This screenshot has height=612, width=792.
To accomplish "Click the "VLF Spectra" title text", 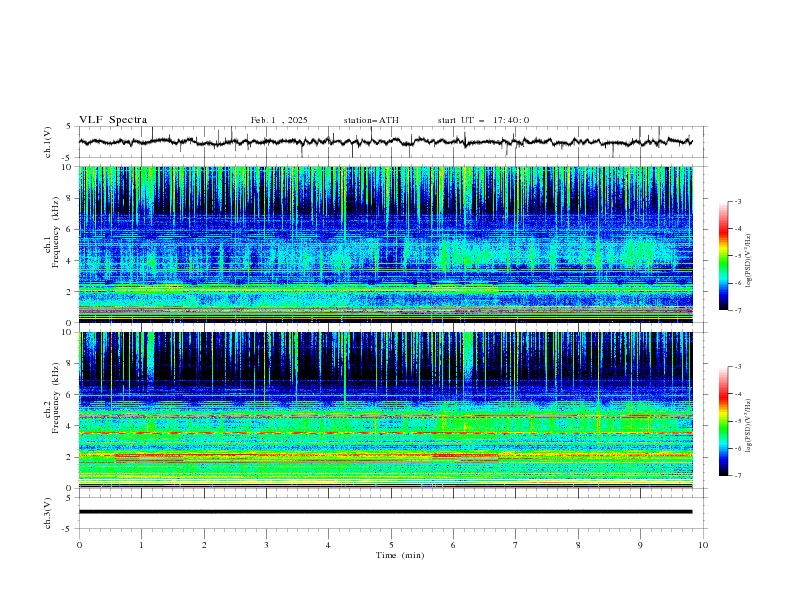I will (x=113, y=120).
